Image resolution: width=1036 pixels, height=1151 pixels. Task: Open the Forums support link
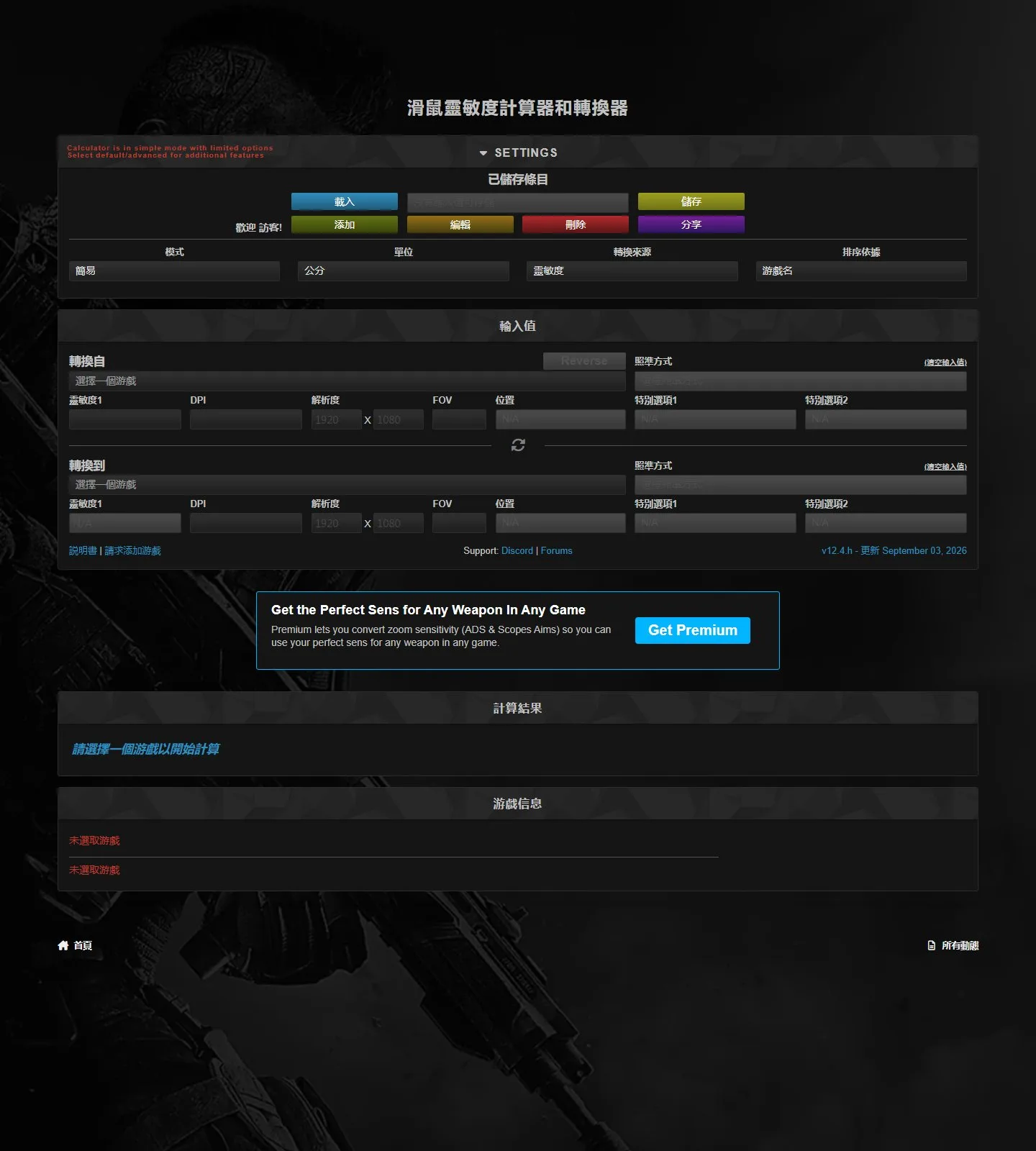tap(557, 551)
